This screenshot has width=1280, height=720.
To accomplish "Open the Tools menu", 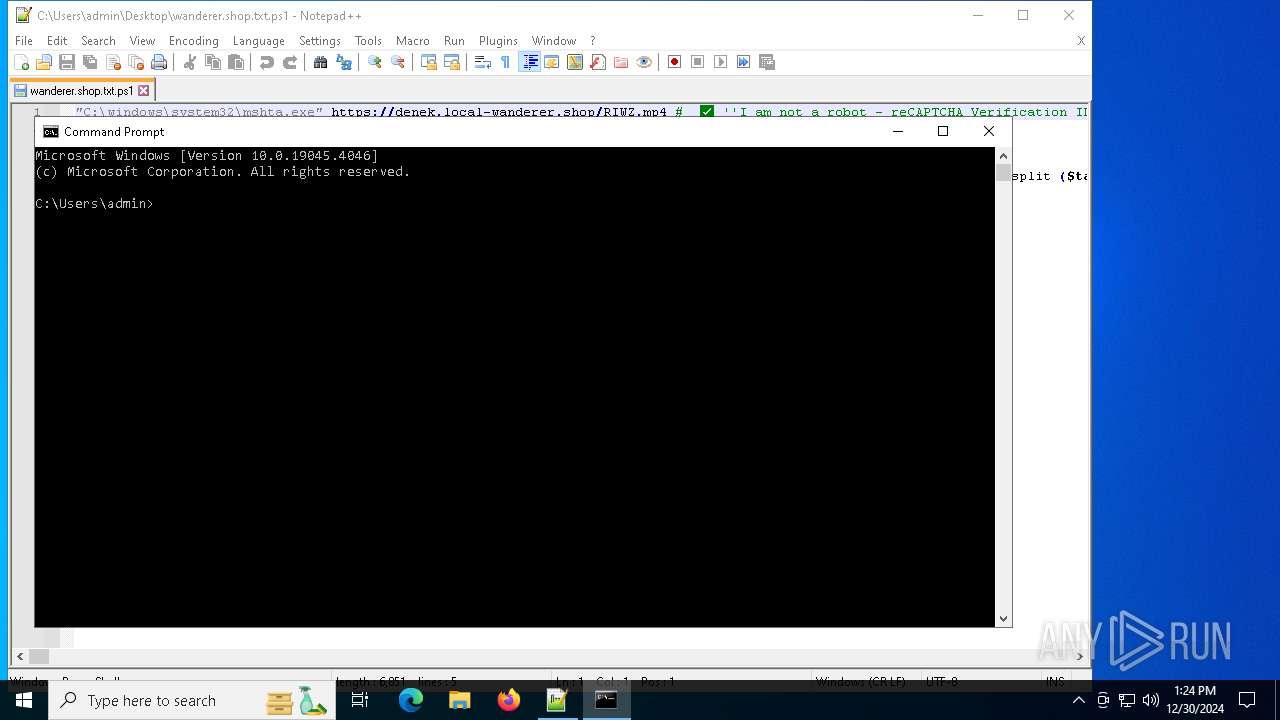I will (x=368, y=41).
